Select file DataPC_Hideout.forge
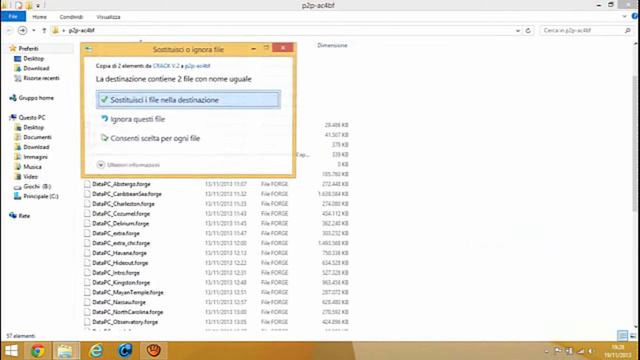The height and width of the screenshot is (360, 640). [120, 263]
